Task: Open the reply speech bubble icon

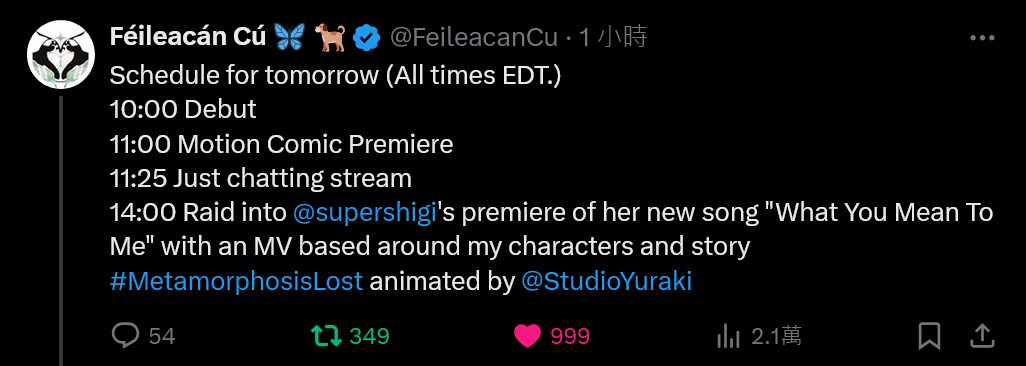Action: 125,336
